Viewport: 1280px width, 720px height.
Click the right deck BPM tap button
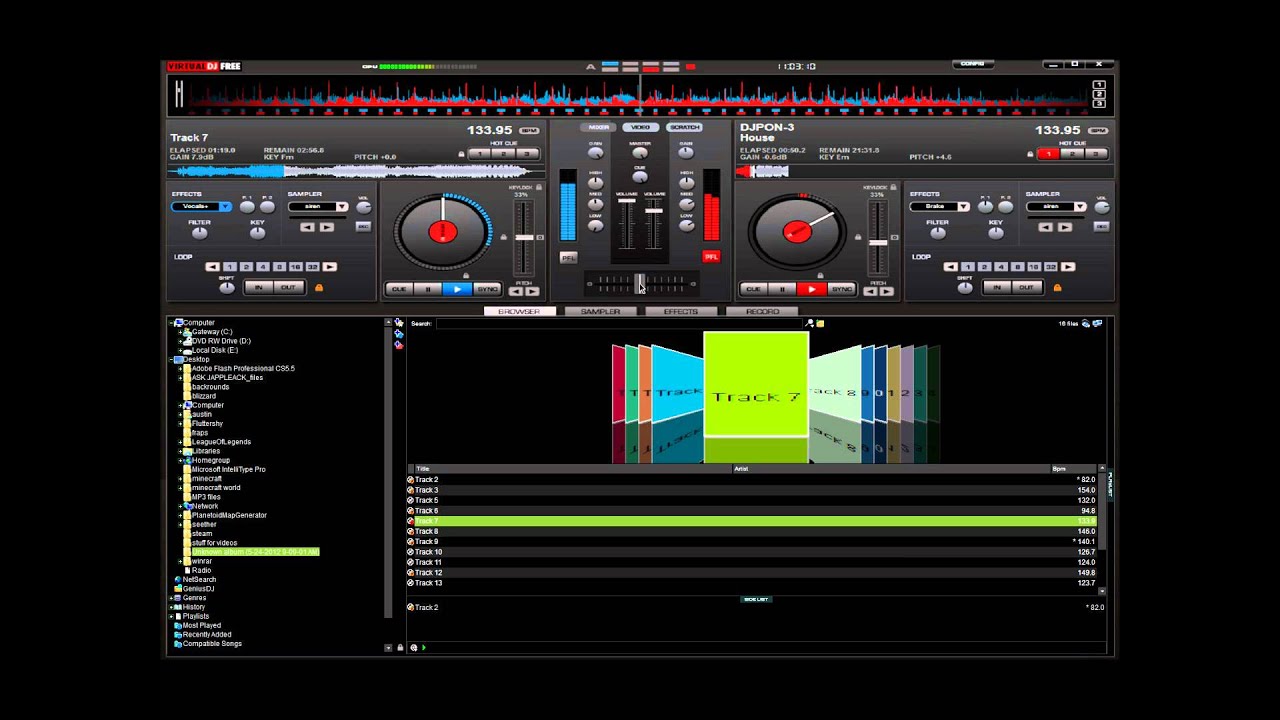pyautogui.click(x=1098, y=131)
